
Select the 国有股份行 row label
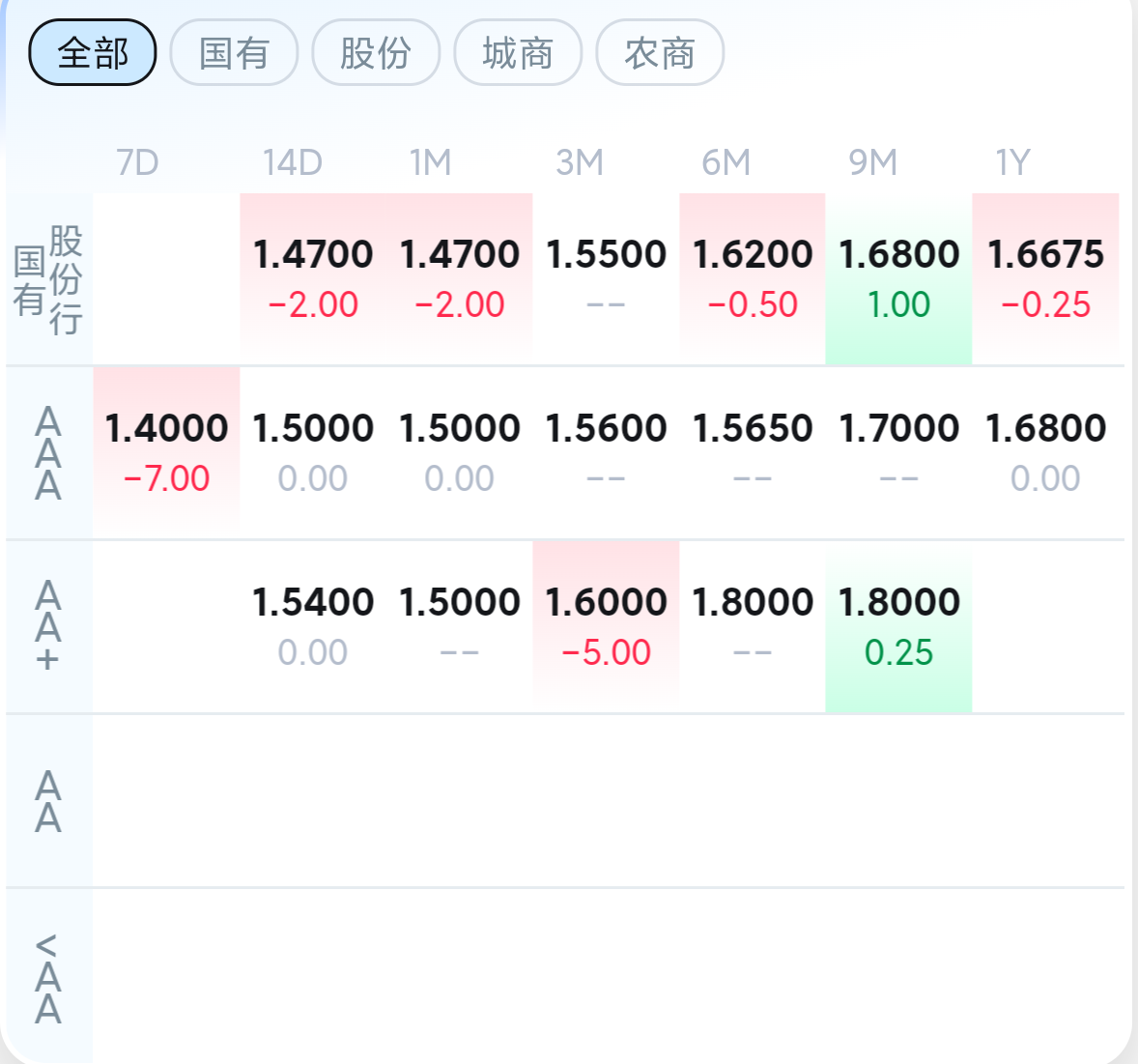click(x=48, y=278)
